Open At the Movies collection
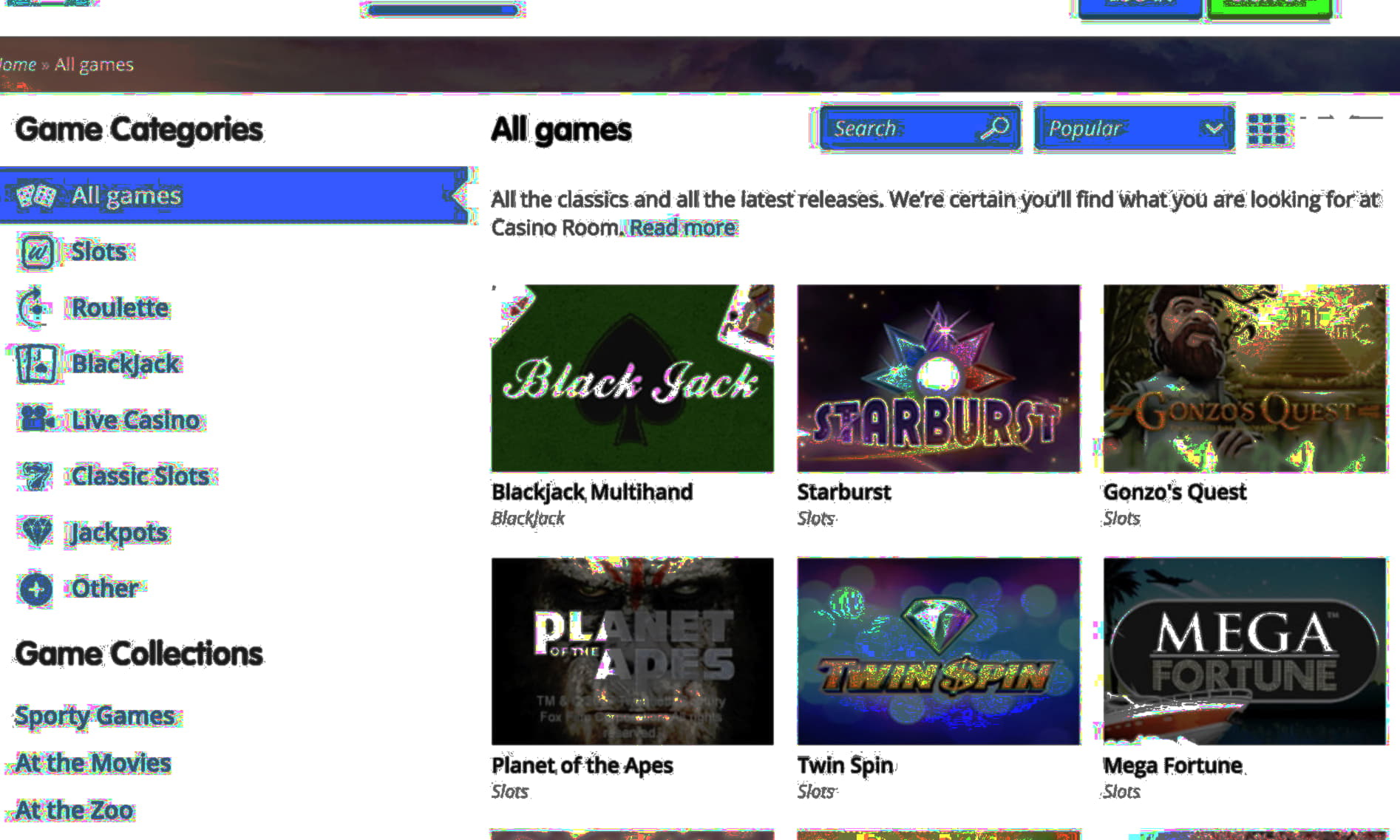Screen dimensions: 1400x840 pyautogui.click(x=93, y=763)
